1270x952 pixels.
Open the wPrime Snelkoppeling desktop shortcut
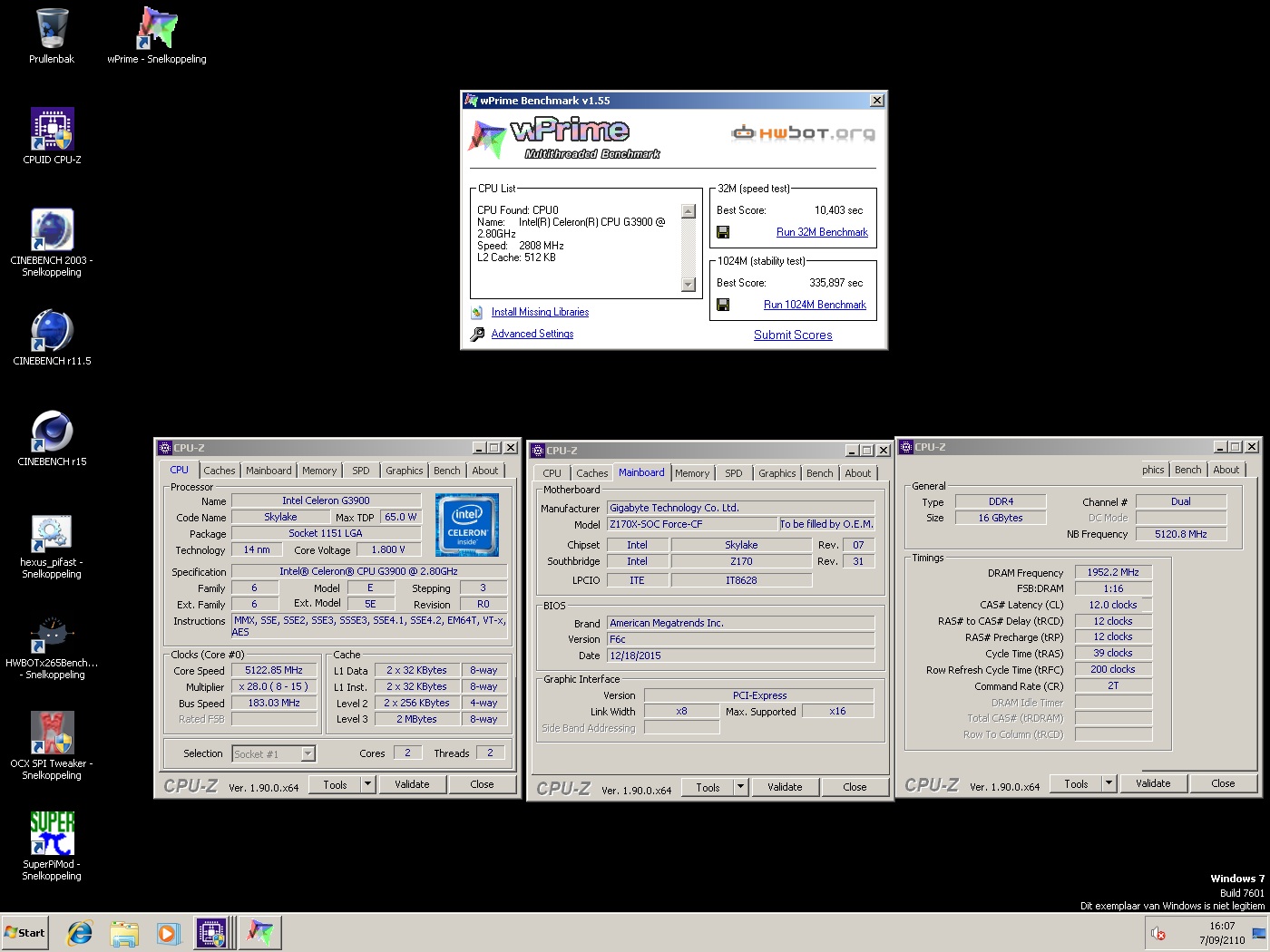pyautogui.click(x=157, y=28)
